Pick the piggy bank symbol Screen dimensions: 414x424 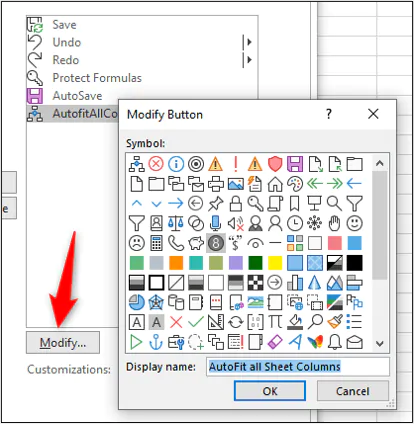point(196,243)
